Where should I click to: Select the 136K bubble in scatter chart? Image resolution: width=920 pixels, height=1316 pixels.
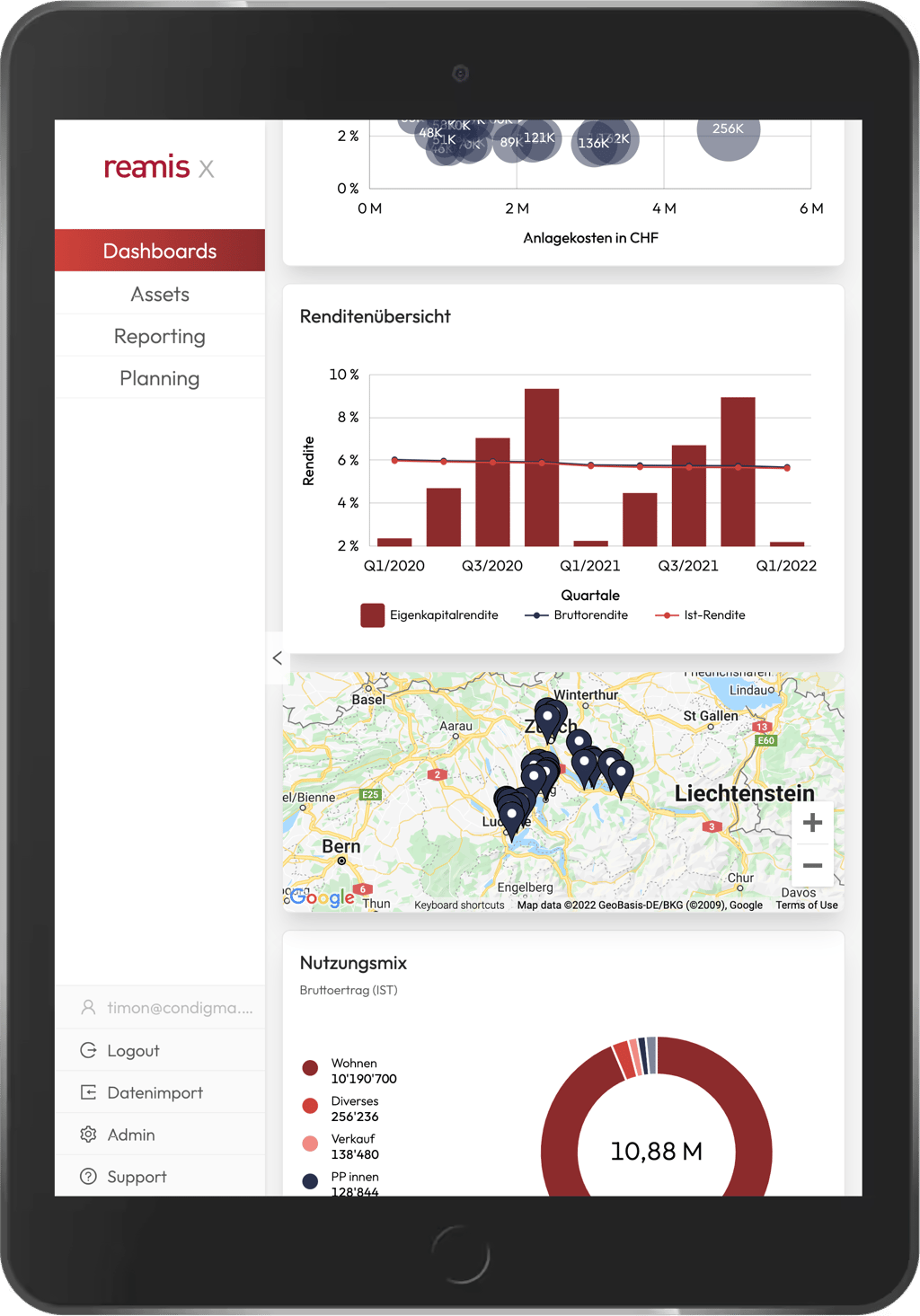click(x=593, y=143)
